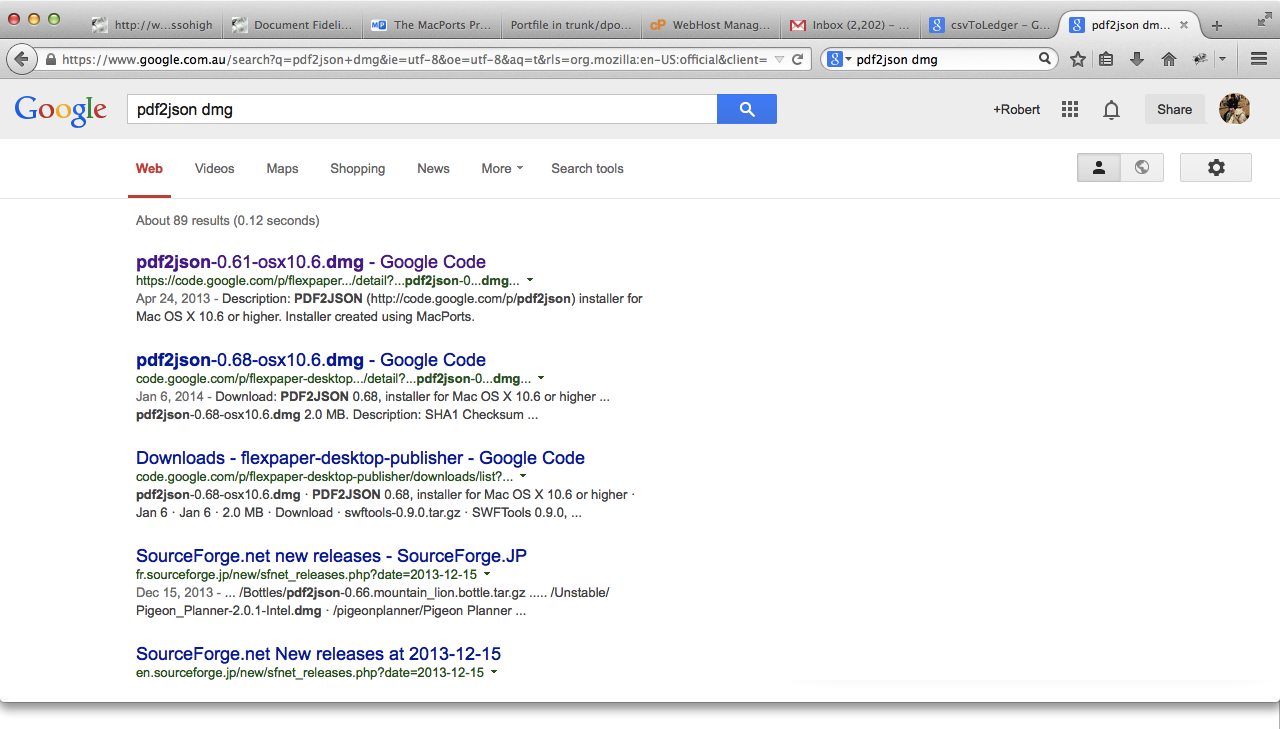Screen dimensions: 1280x729
Task: Switch to the WebHost Manag... tab
Action: (x=712, y=25)
